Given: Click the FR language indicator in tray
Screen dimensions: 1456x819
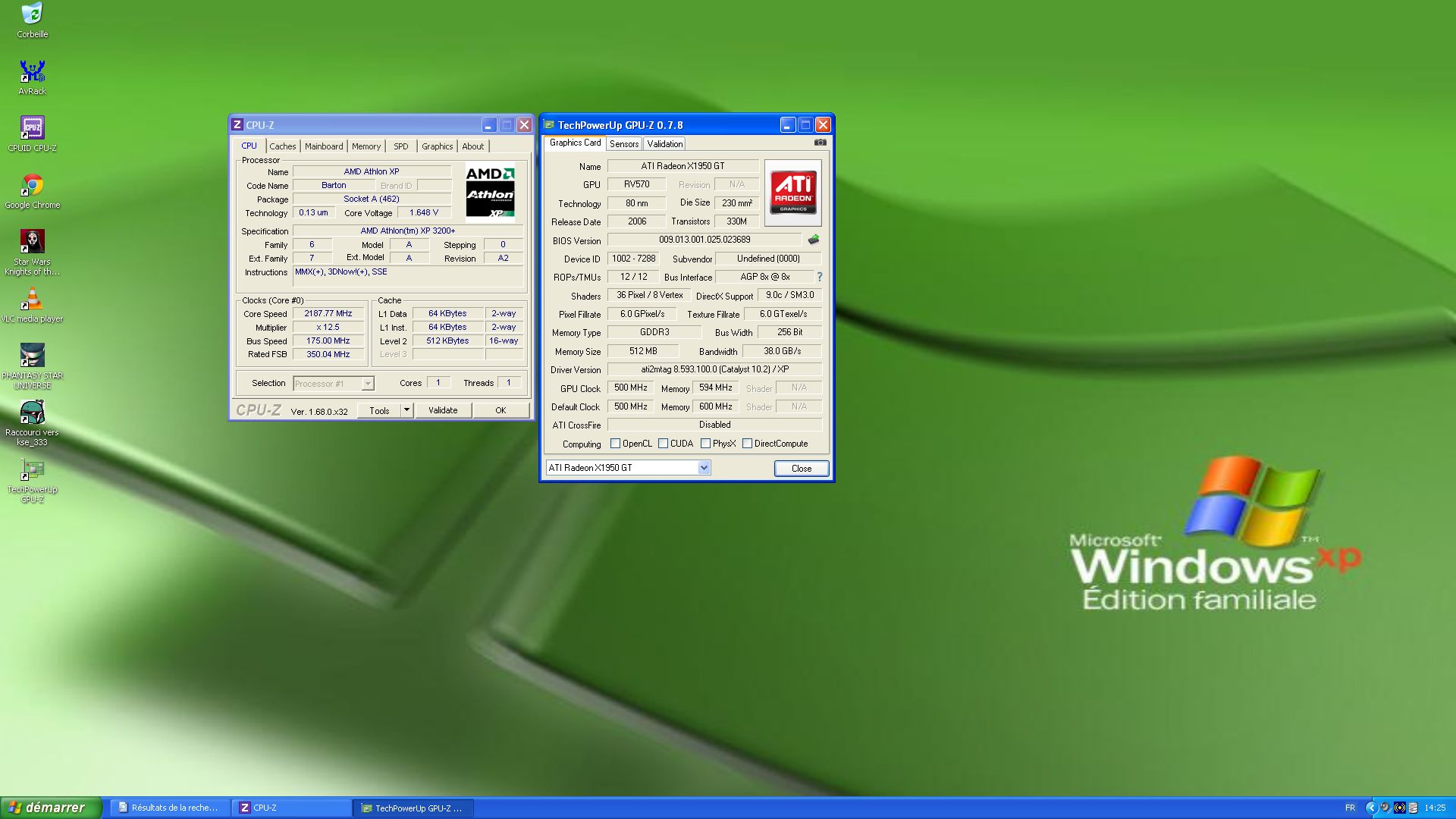Looking at the screenshot, I should pos(1350,808).
